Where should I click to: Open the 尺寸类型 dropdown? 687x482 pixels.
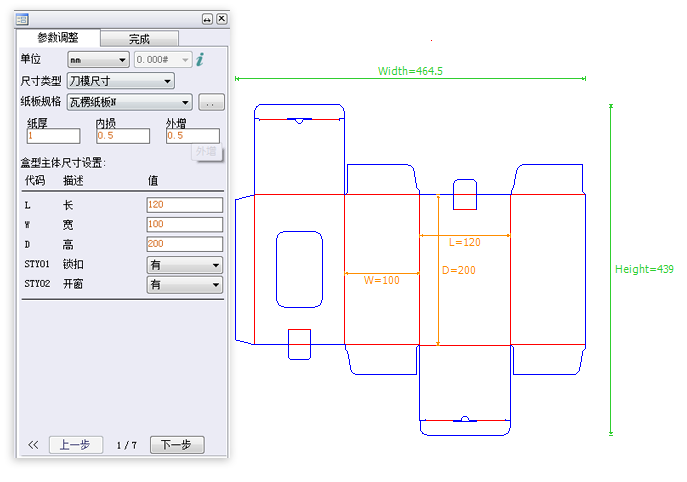(121, 81)
